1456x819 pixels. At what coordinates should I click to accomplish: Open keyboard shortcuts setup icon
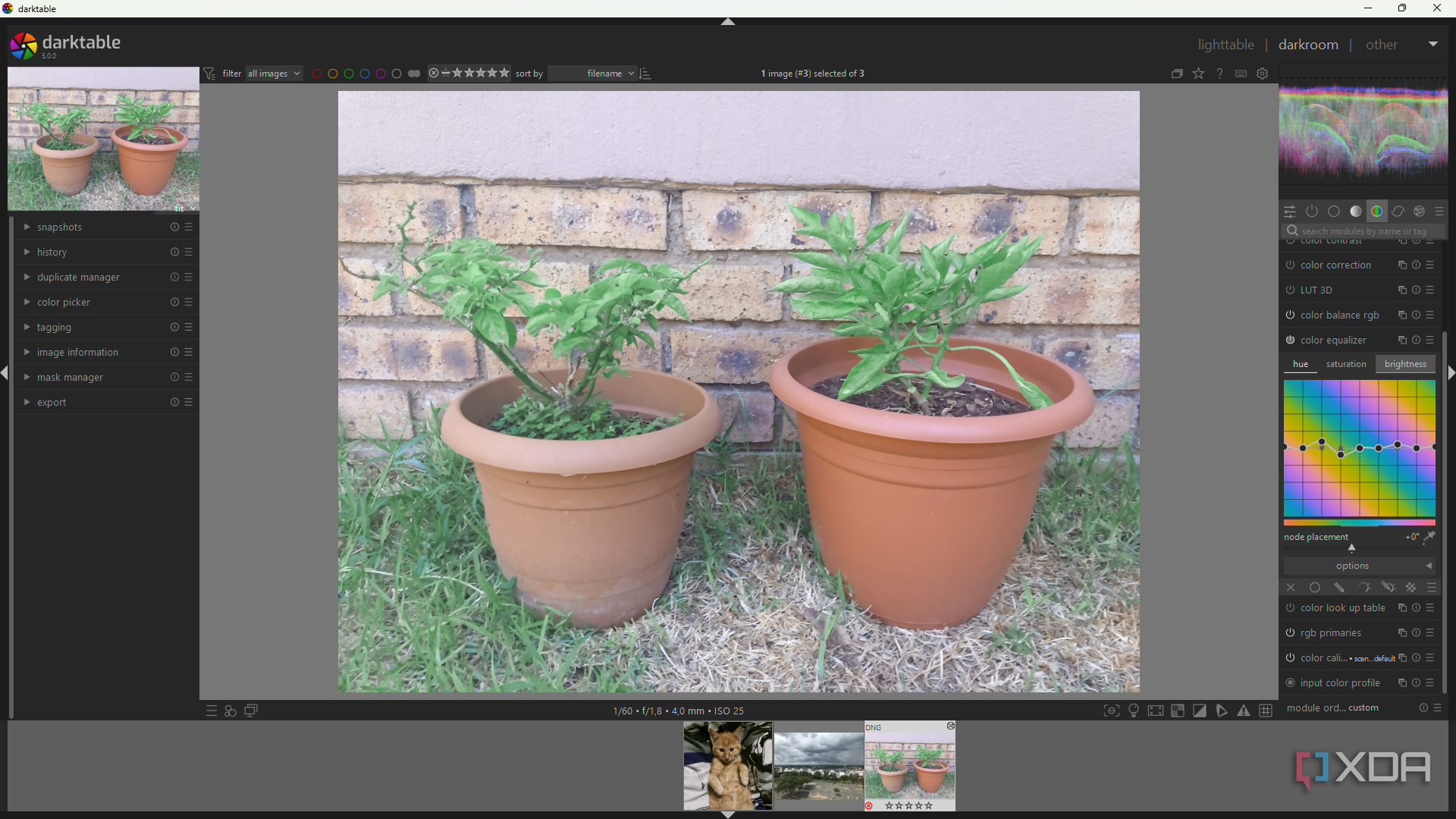[1241, 74]
